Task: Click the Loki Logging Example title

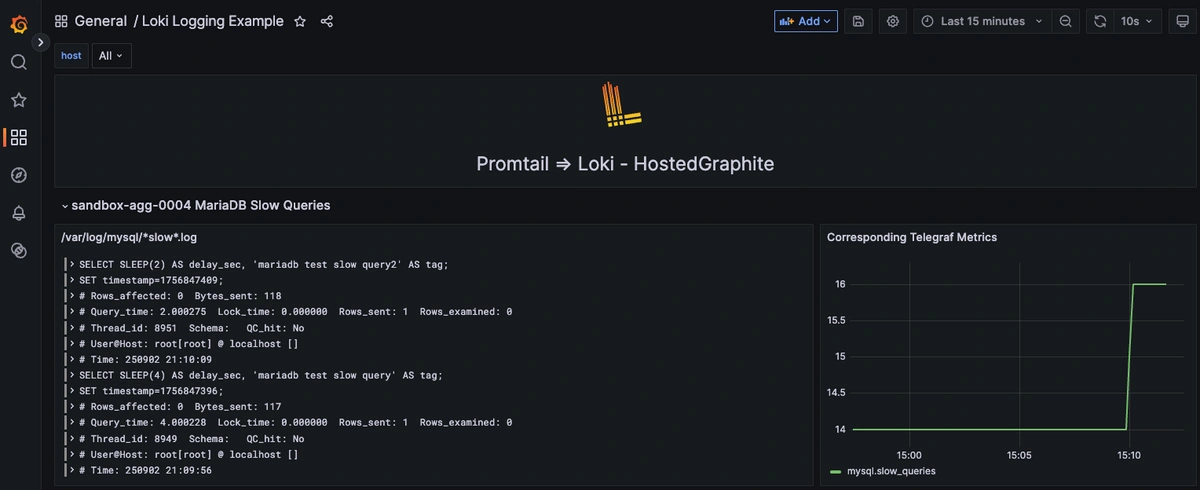Action: [212, 21]
